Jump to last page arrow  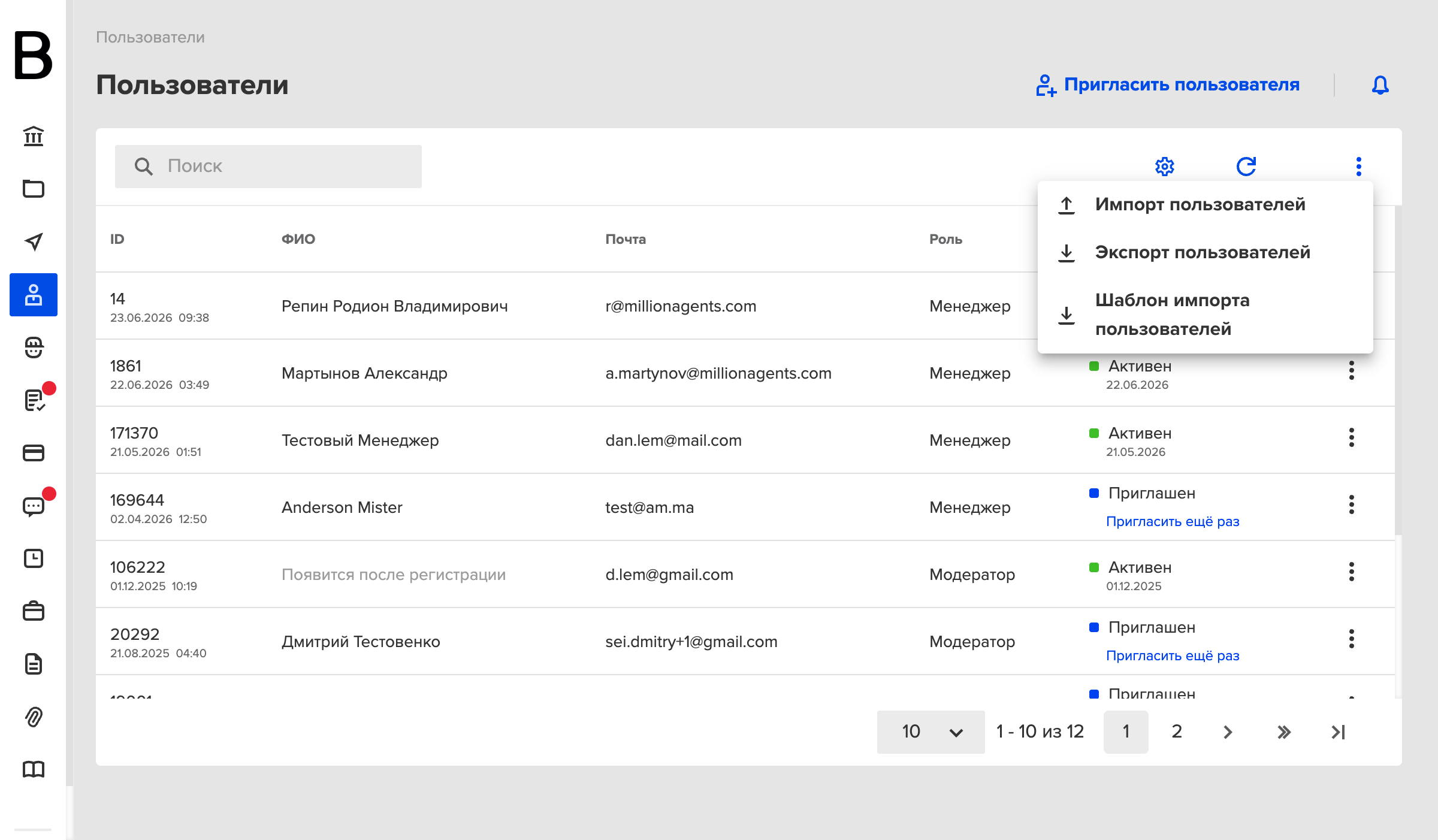tap(1339, 732)
